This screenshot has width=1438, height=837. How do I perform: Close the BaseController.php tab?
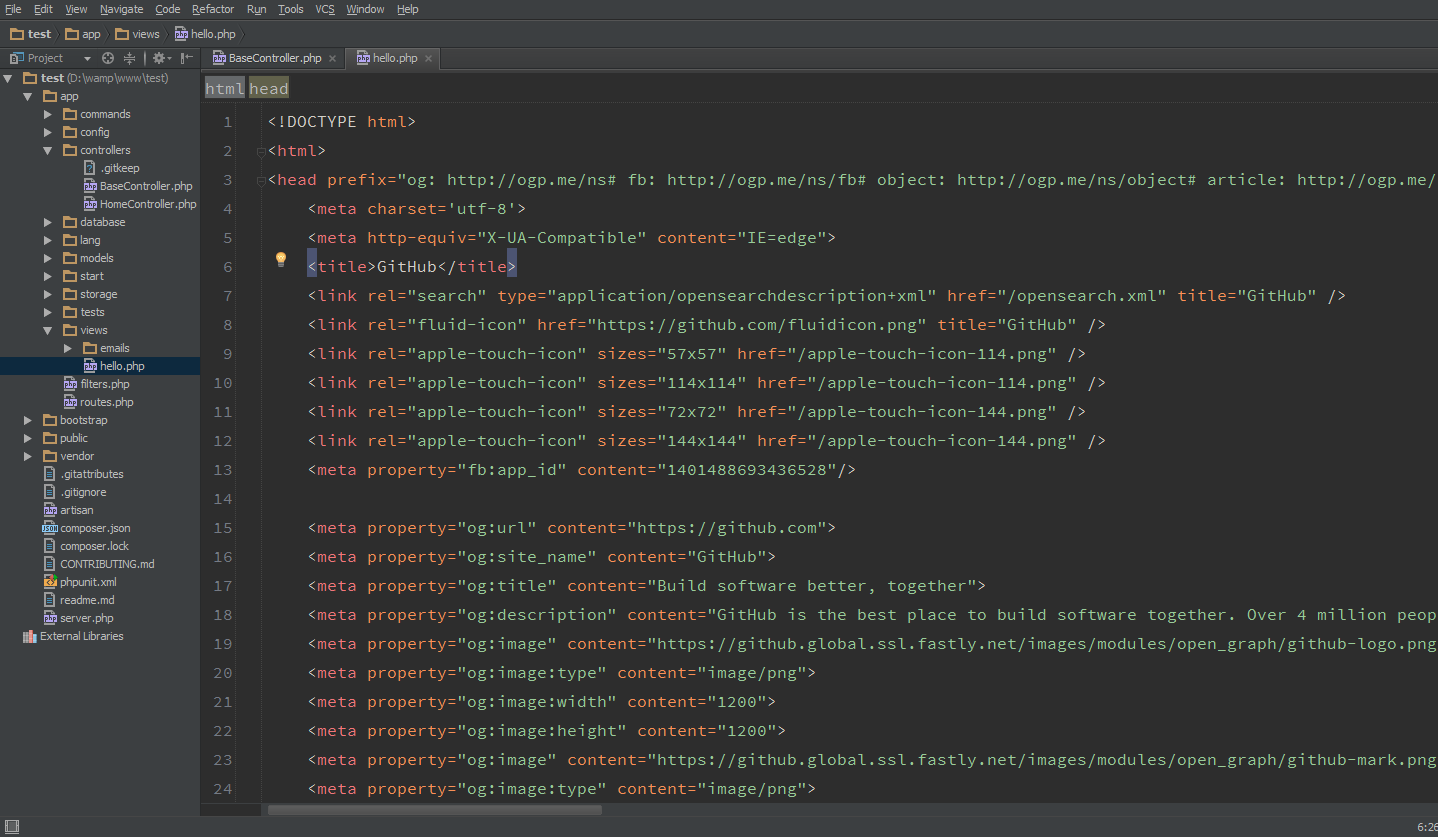[x=332, y=59]
